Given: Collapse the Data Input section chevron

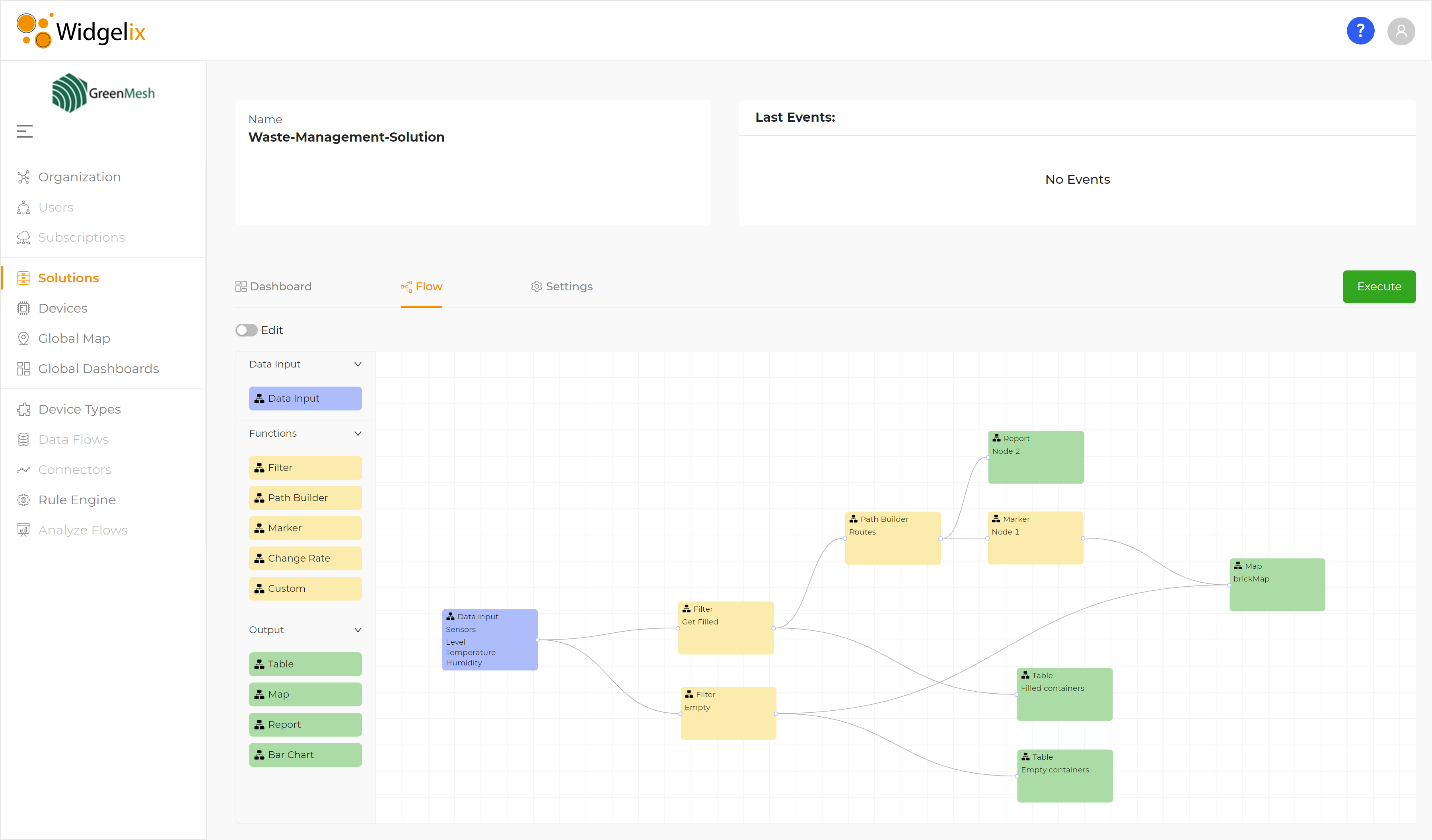Looking at the screenshot, I should pyautogui.click(x=358, y=364).
